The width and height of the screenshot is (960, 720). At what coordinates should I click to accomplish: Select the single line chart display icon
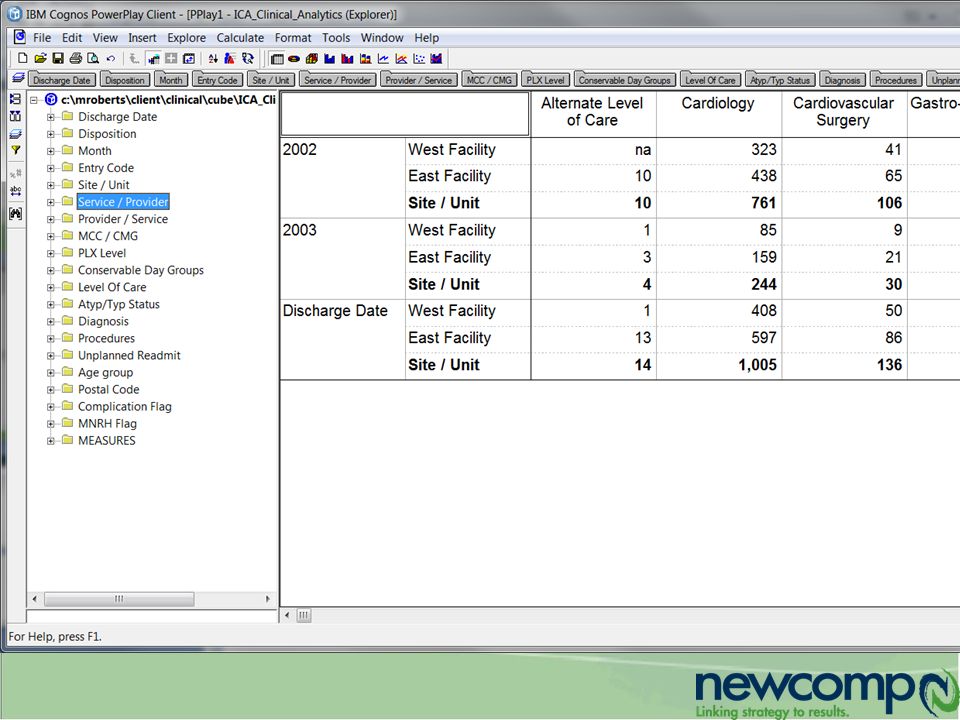click(383, 59)
